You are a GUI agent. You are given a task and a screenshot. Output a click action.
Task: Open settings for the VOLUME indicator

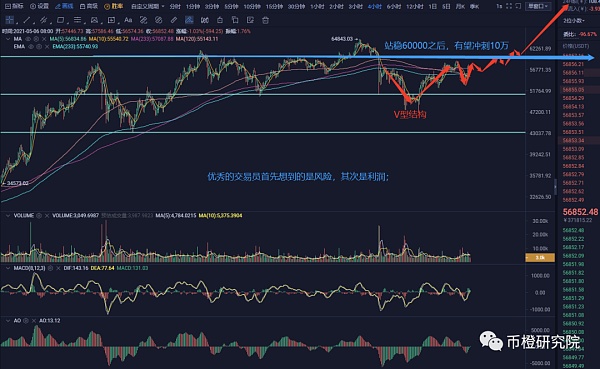point(39,216)
